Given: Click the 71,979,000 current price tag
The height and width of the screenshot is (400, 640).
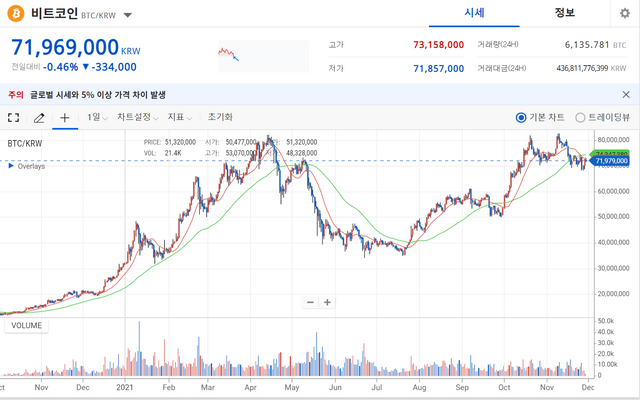Looking at the screenshot, I should (x=611, y=161).
